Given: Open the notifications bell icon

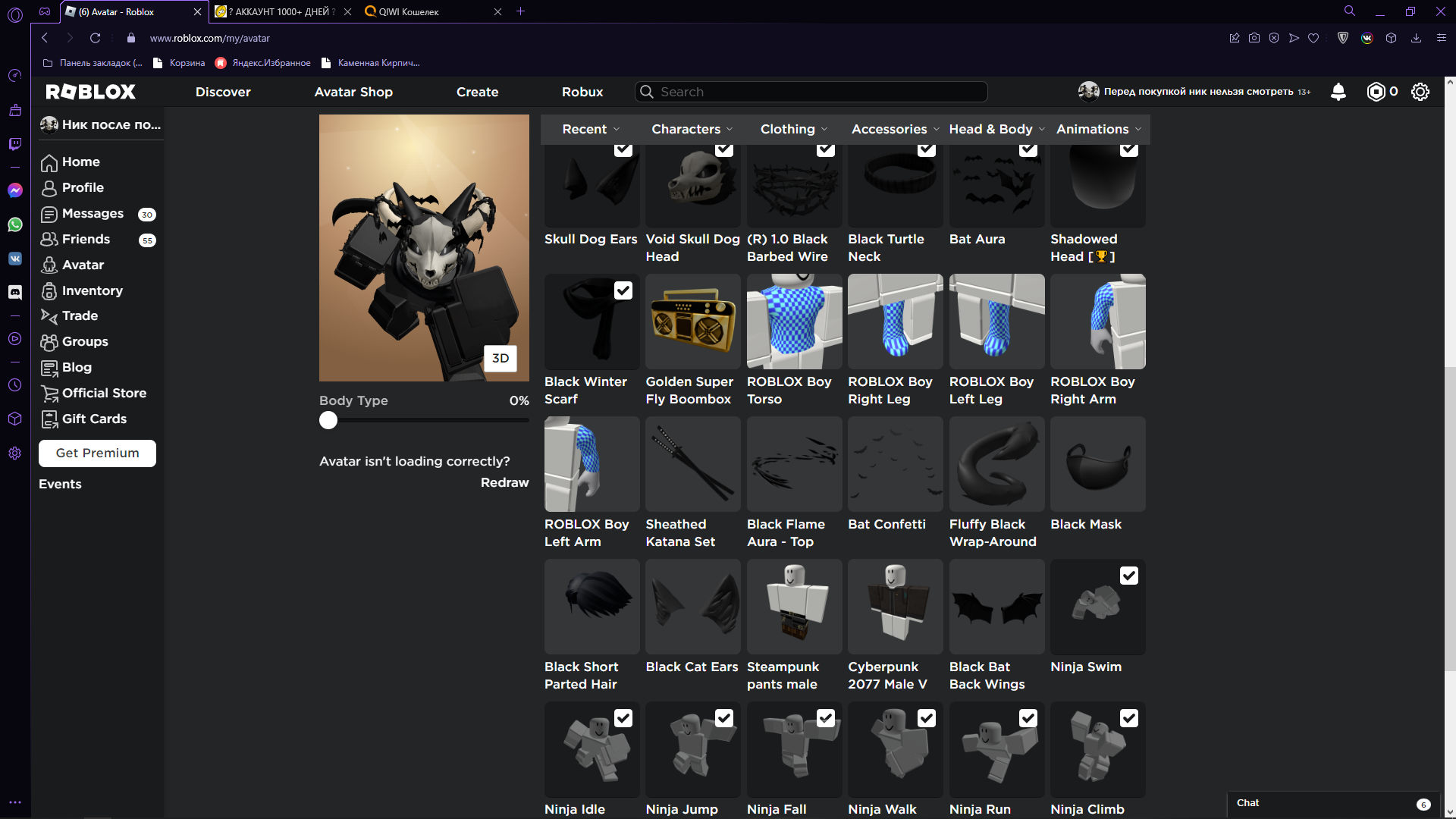Looking at the screenshot, I should click(x=1338, y=92).
